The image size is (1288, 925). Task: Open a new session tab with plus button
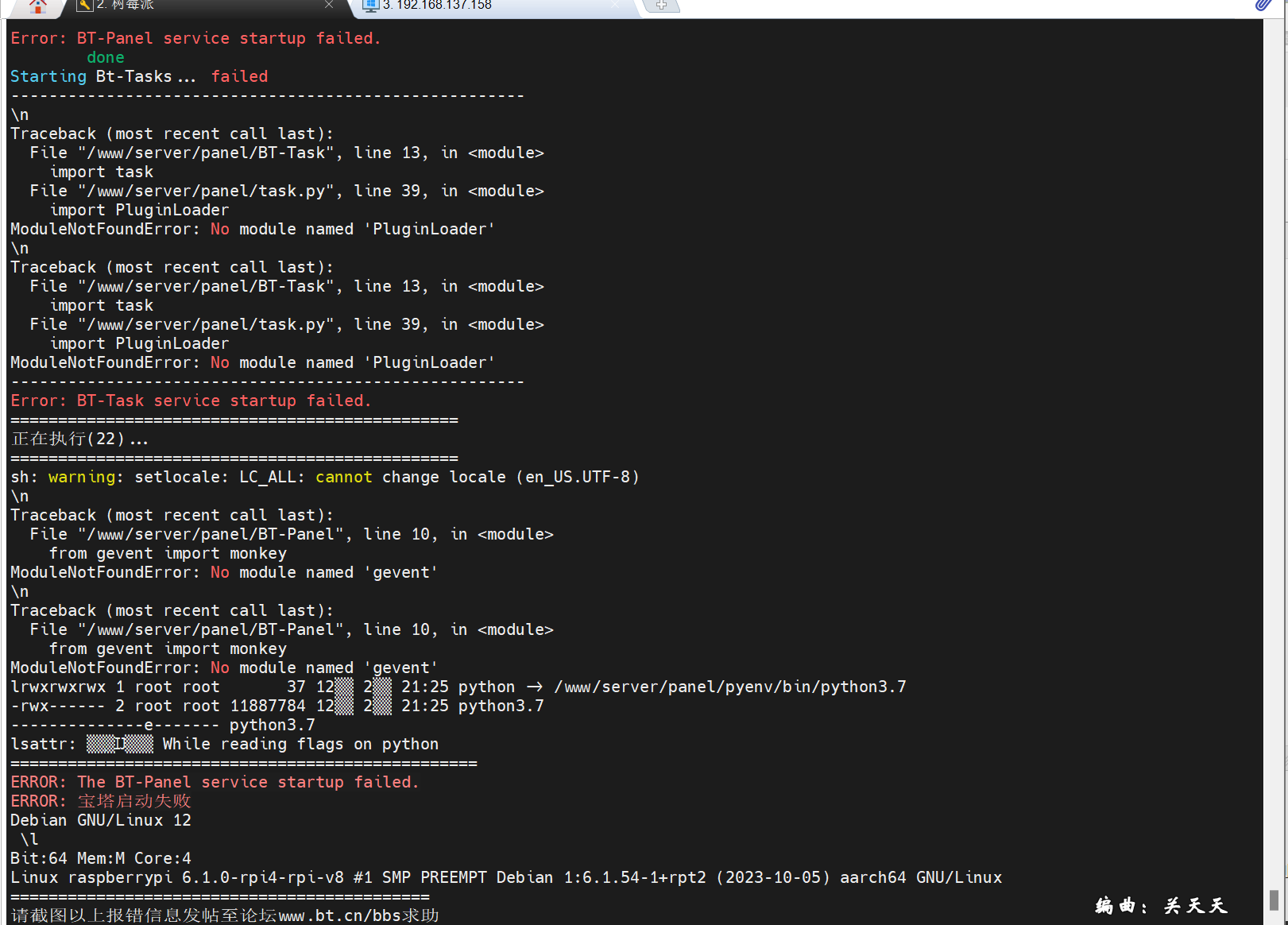coord(661,6)
